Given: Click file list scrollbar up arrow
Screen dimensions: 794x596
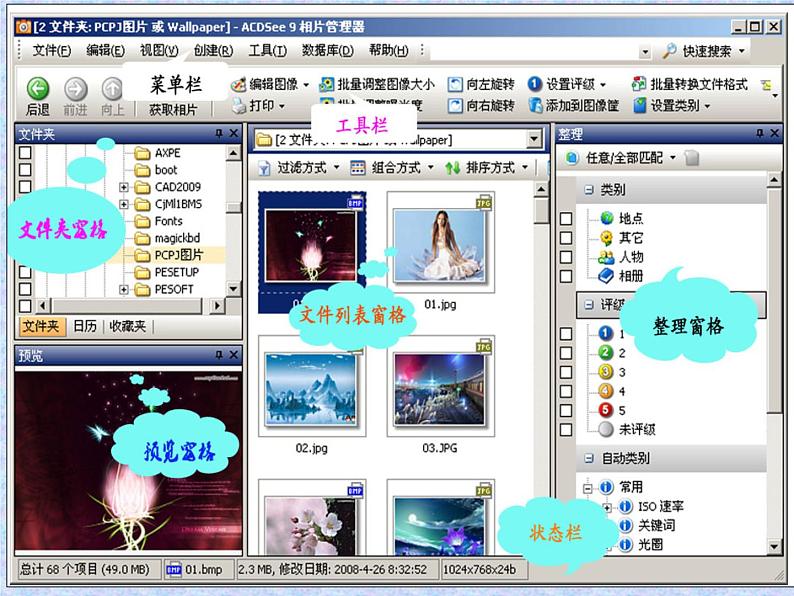Looking at the screenshot, I should click(541, 190).
